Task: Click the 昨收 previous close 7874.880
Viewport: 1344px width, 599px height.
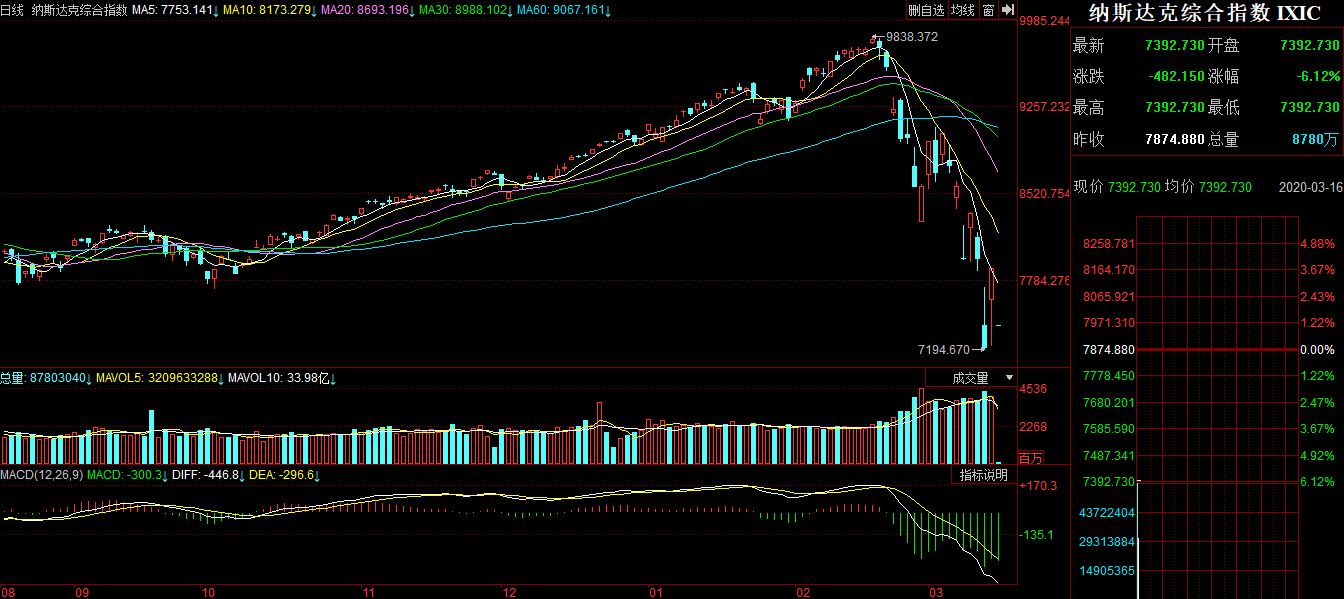Action: [1174, 139]
